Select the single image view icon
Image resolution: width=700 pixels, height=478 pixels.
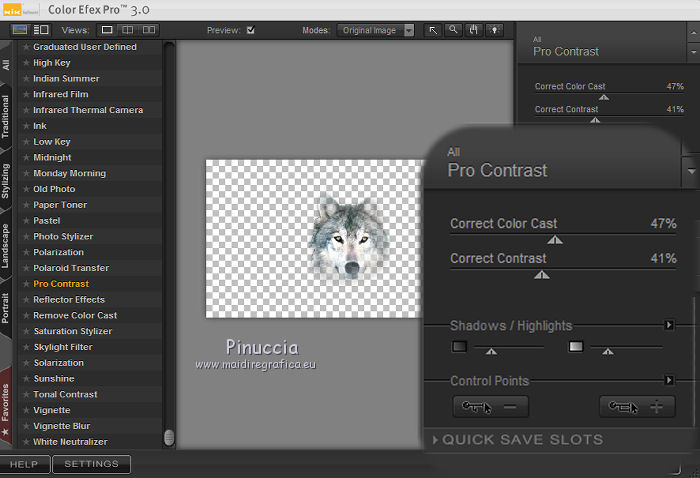point(107,30)
